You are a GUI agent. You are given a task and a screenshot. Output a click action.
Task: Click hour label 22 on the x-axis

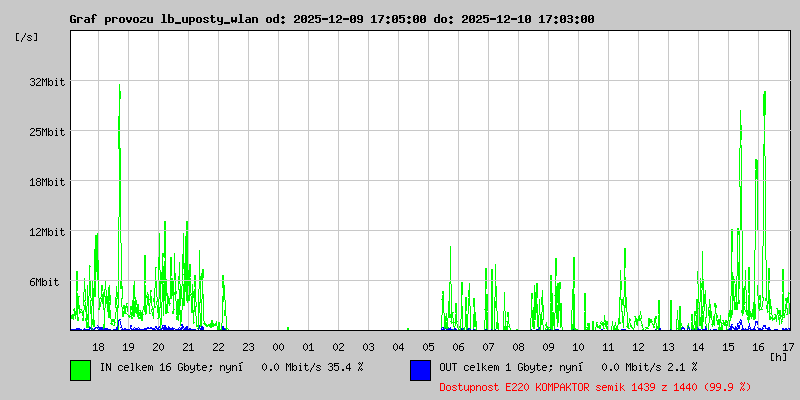click(218, 347)
